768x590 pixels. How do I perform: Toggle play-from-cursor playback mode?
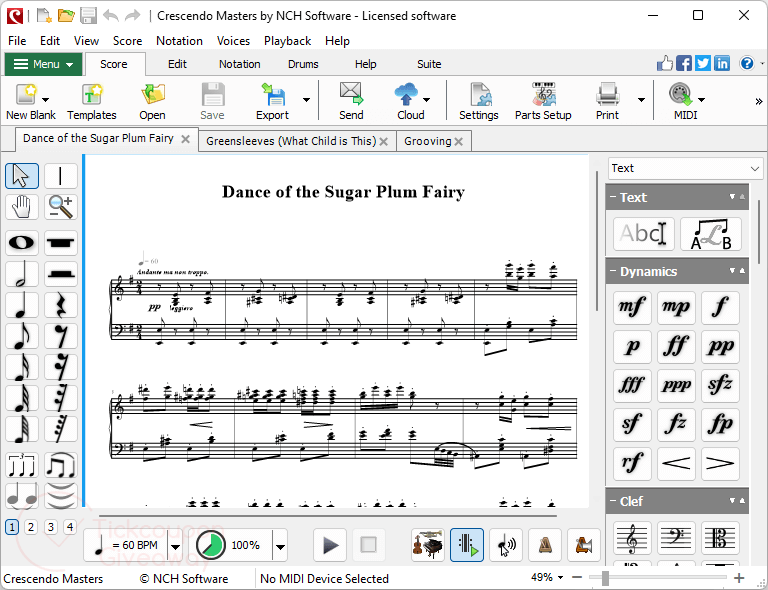467,544
